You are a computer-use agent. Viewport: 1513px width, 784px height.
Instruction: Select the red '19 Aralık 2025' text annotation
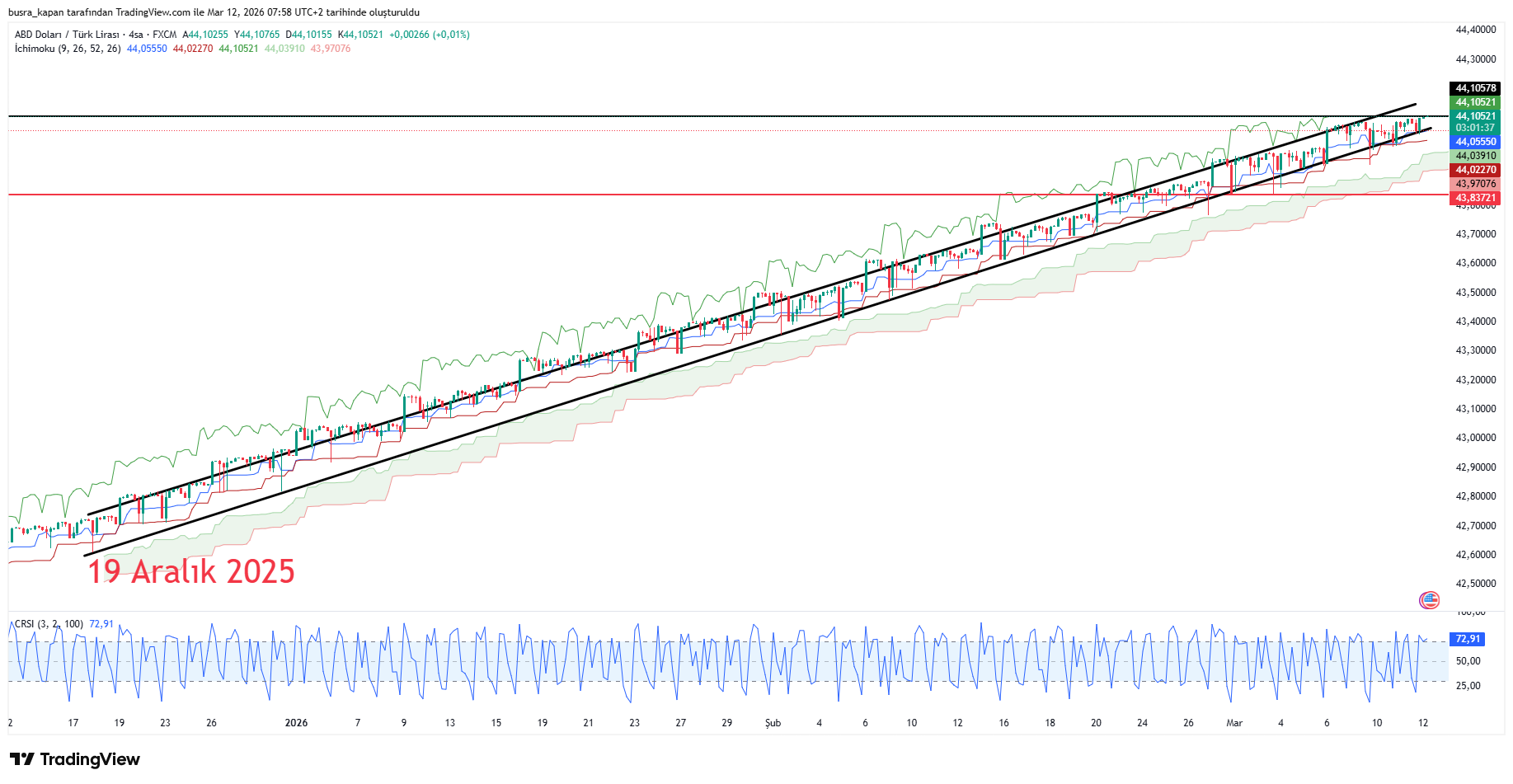tap(191, 571)
